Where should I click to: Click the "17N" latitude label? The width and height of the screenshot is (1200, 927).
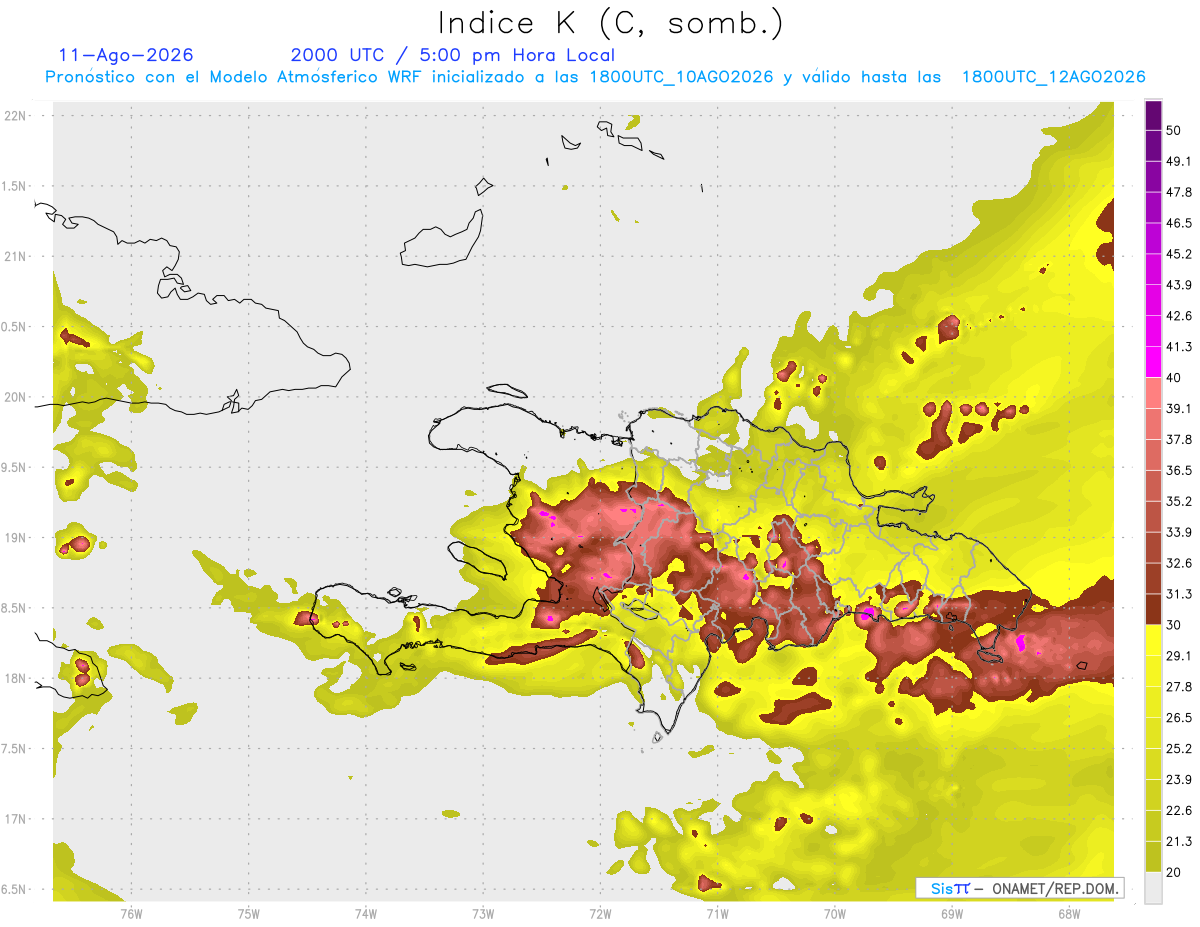16,820
